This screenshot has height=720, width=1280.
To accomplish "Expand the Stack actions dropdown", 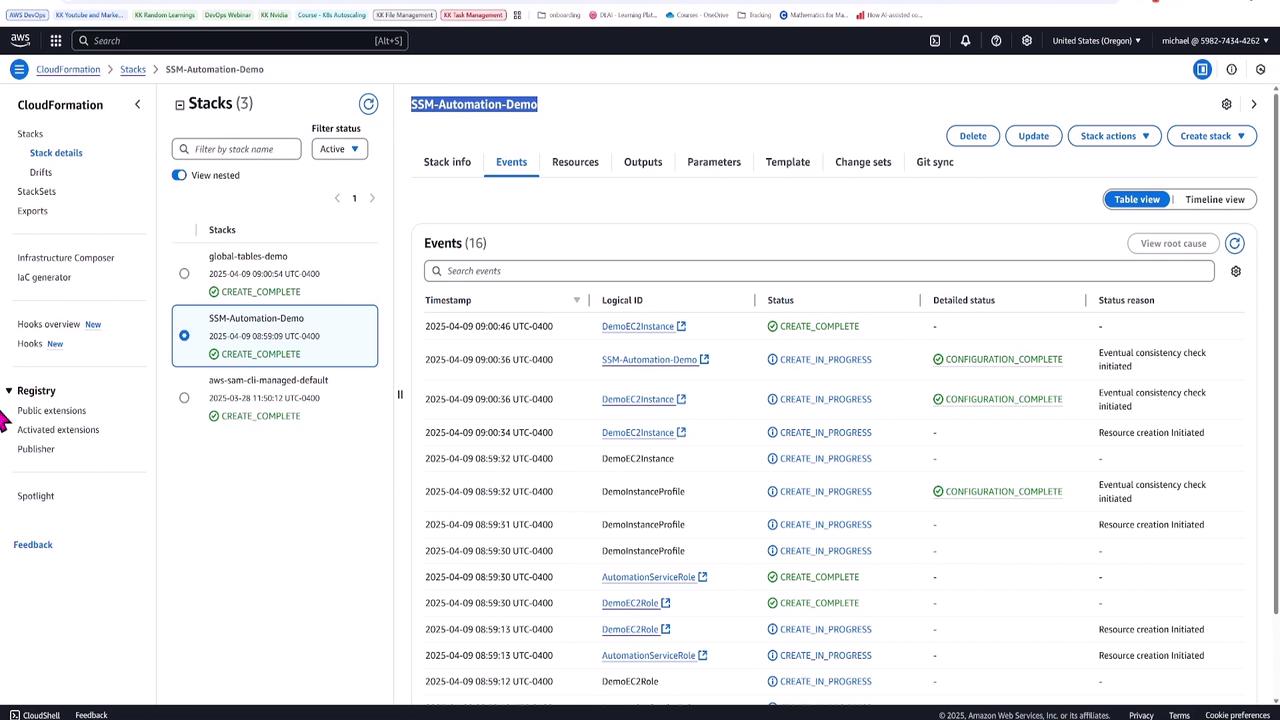I will 1114,136.
